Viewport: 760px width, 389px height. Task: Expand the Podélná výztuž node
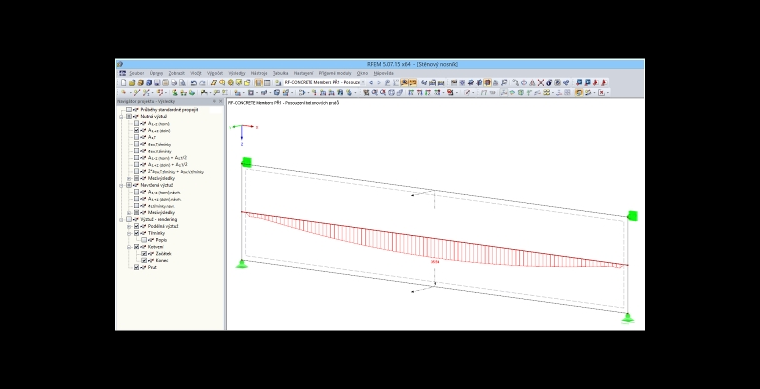[x=129, y=226]
